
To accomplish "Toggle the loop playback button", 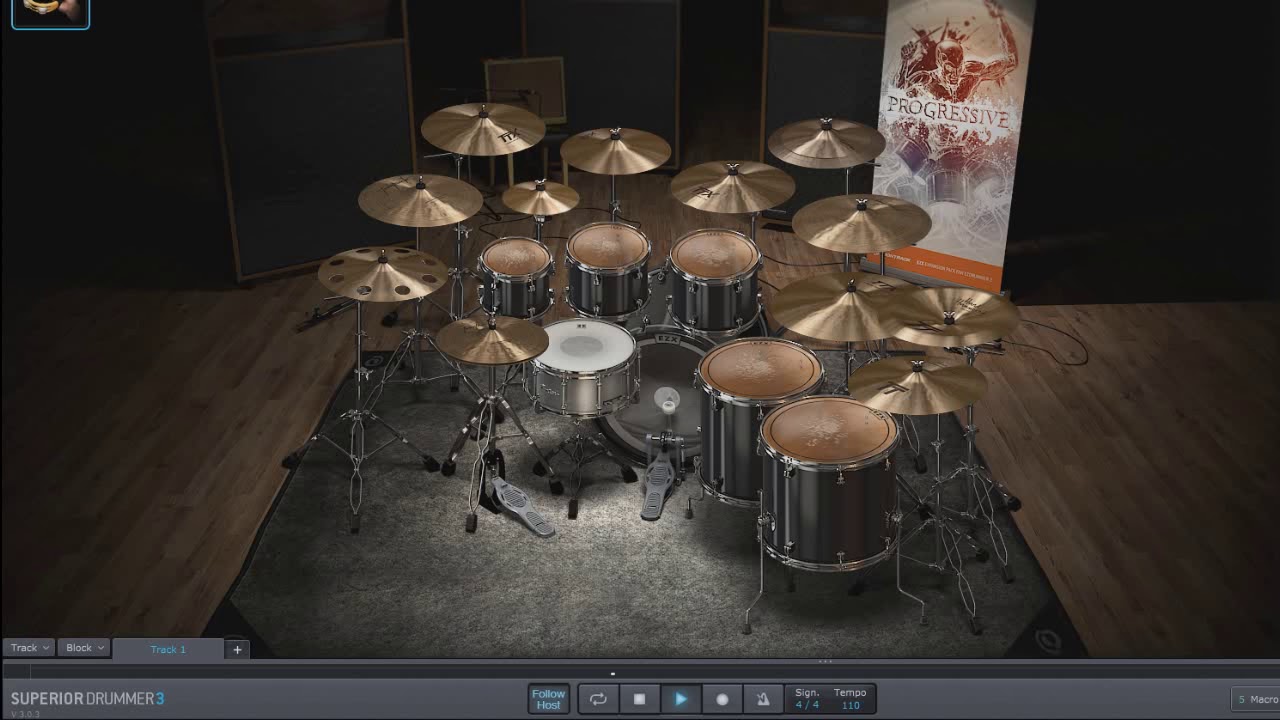I will (598, 699).
